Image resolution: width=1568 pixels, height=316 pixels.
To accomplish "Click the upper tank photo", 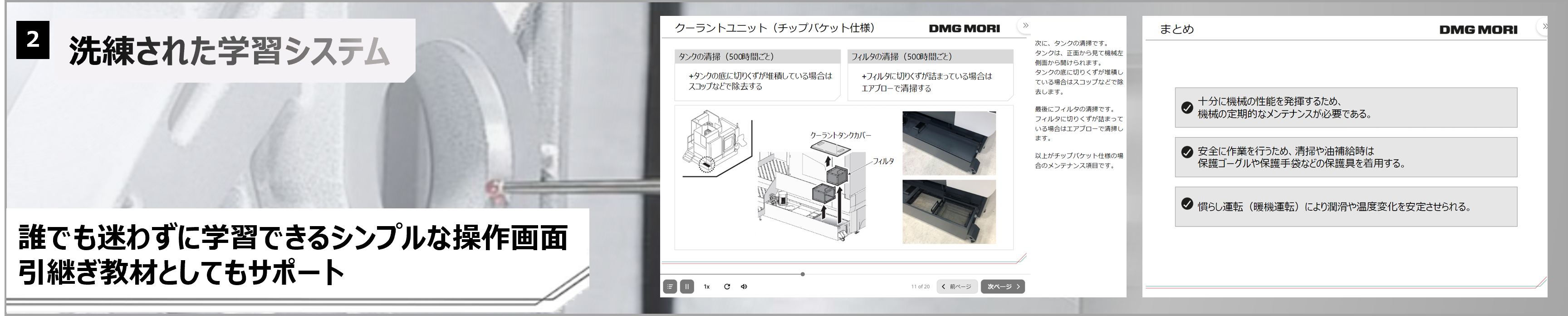I will pyautogui.click(x=949, y=143).
